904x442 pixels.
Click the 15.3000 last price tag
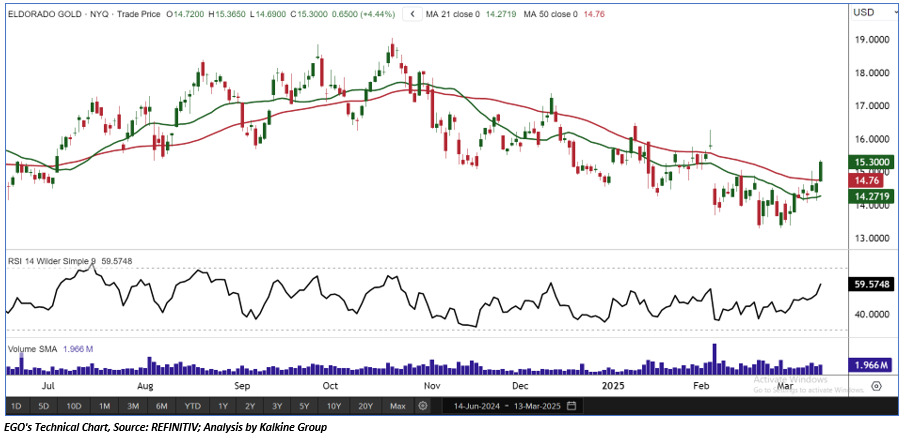pos(870,163)
